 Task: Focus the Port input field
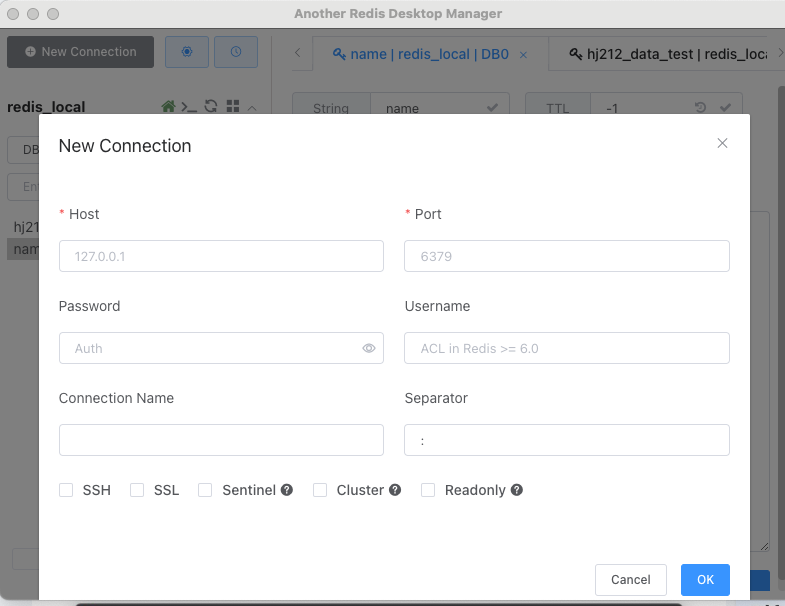tap(567, 256)
